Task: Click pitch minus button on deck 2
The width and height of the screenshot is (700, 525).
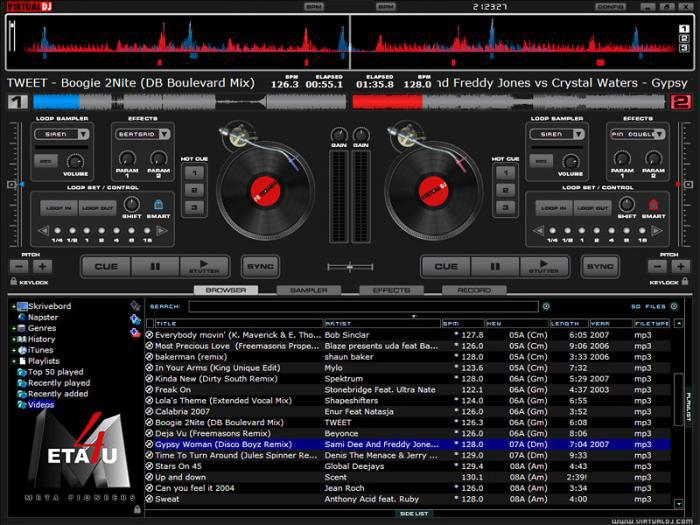Action: click(x=657, y=267)
